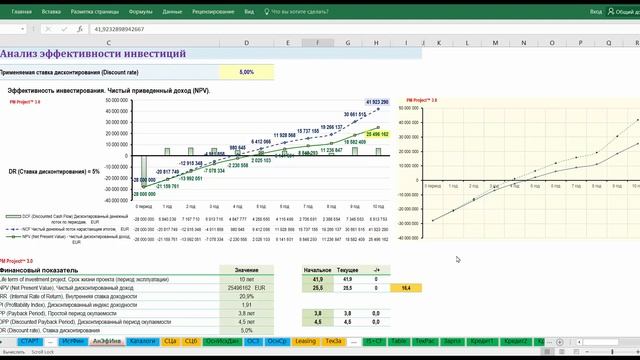This screenshot has width=640, height=360.
Task: Switch to the ОС3 sheet tab
Action: (253, 341)
